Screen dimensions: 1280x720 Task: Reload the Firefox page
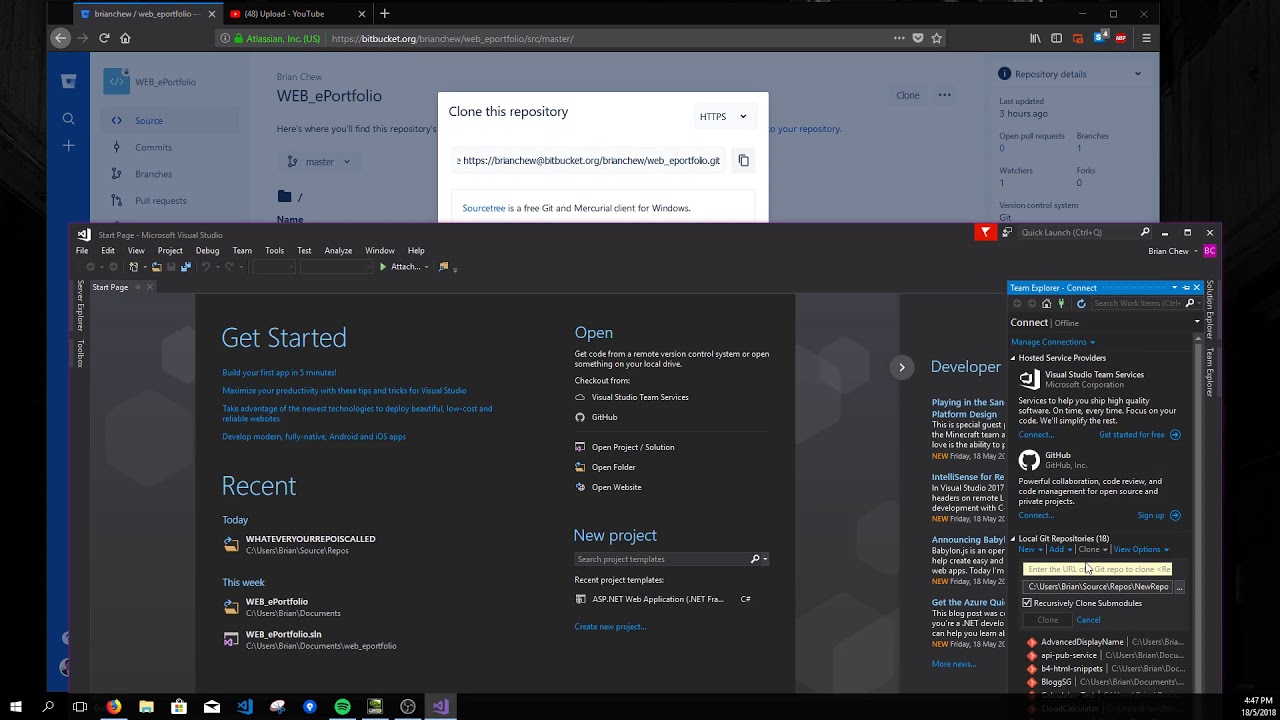[104, 38]
